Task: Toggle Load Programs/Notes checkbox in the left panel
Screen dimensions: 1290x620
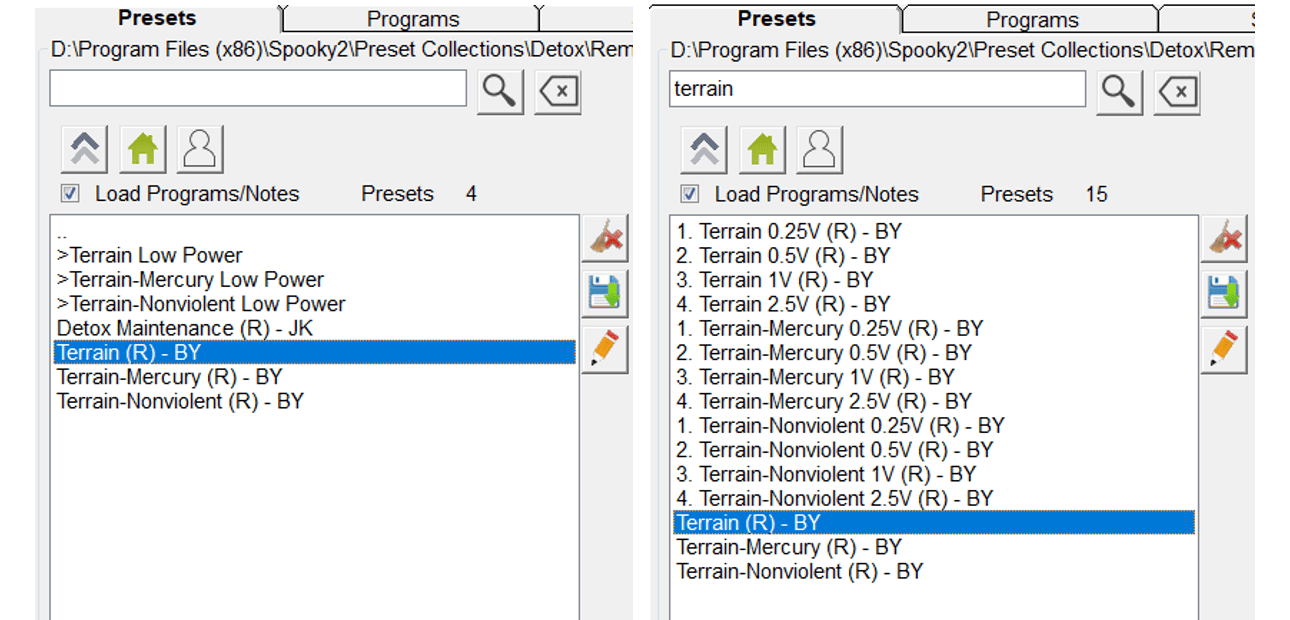Action: click(71, 194)
